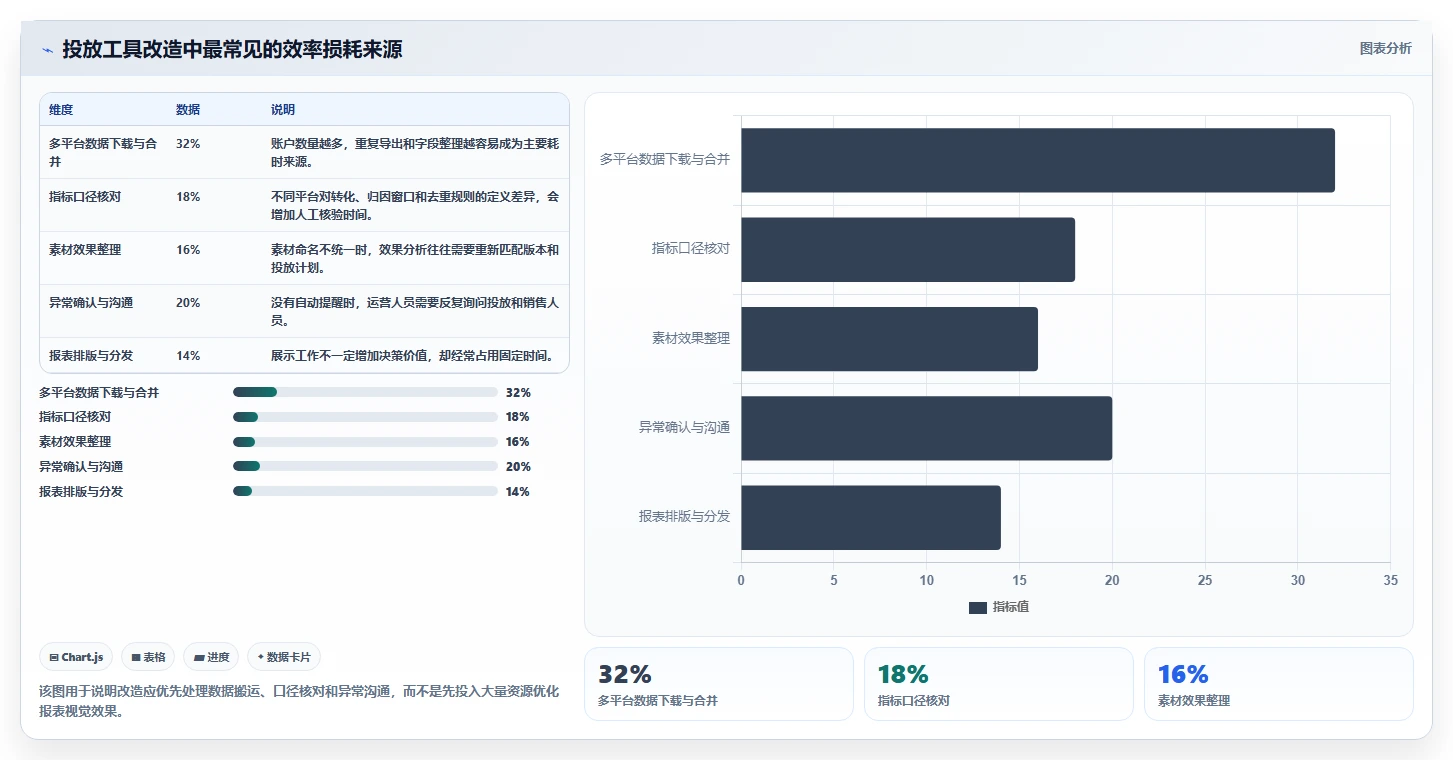This screenshot has height=760, width=1453.
Task: Click the description starting with 没有自动提醒时
Action: [x=415, y=311]
